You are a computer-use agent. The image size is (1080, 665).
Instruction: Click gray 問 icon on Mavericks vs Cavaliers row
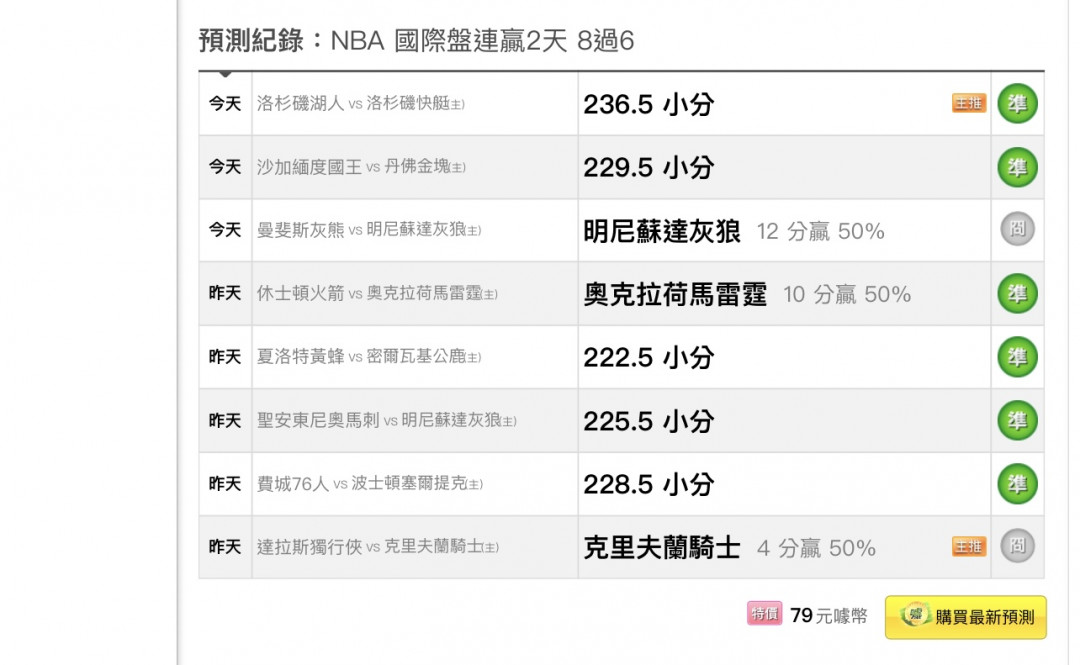click(x=1017, y=546)
